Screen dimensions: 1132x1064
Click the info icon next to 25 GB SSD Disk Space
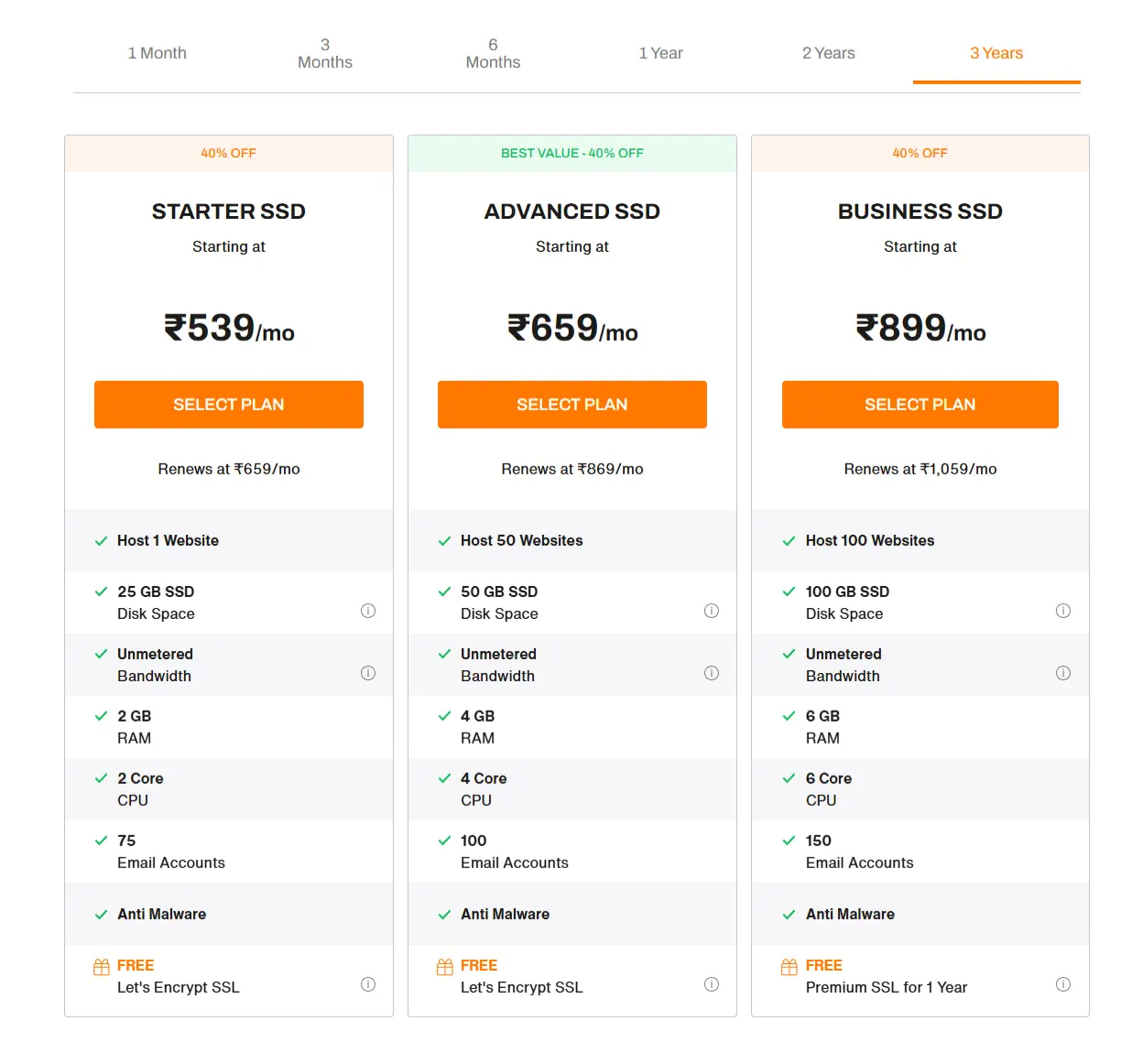(x=368, y=610)
